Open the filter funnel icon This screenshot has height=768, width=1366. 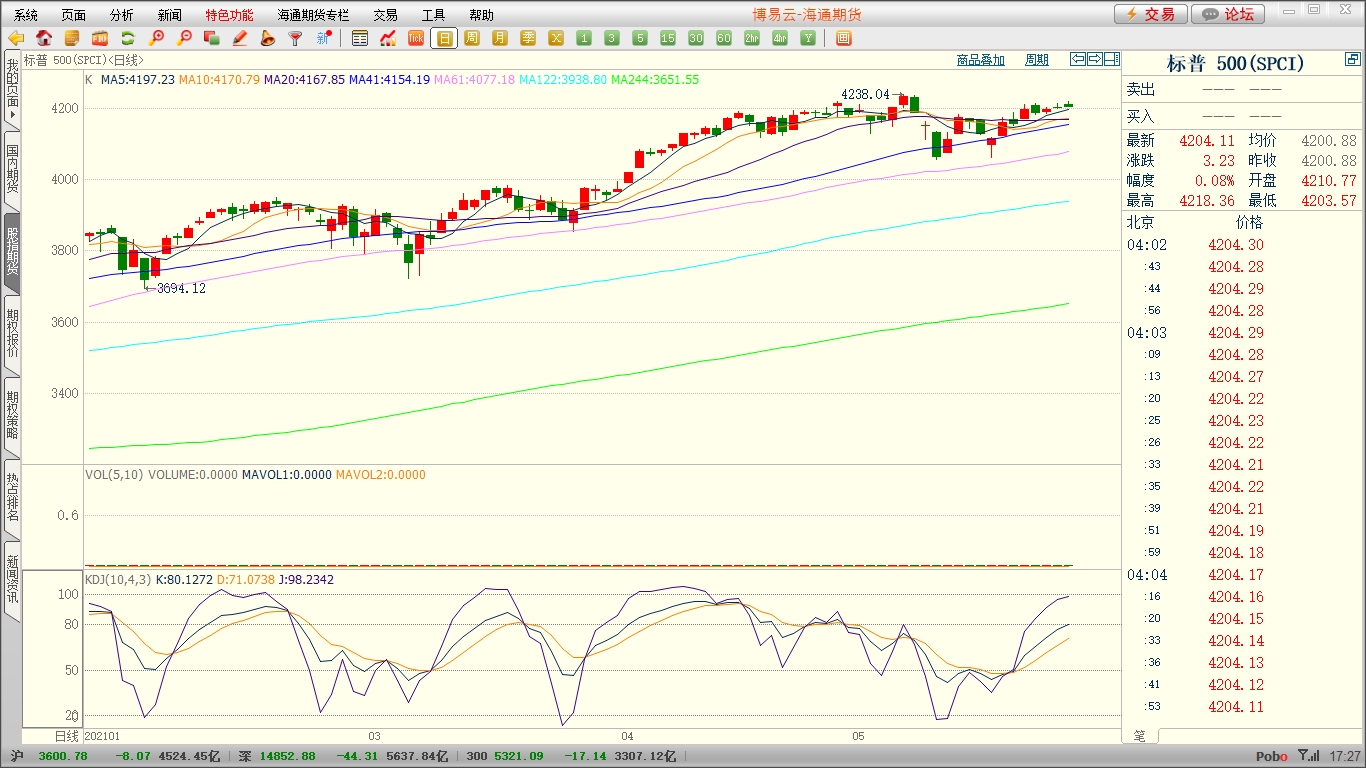coord(295,38)
